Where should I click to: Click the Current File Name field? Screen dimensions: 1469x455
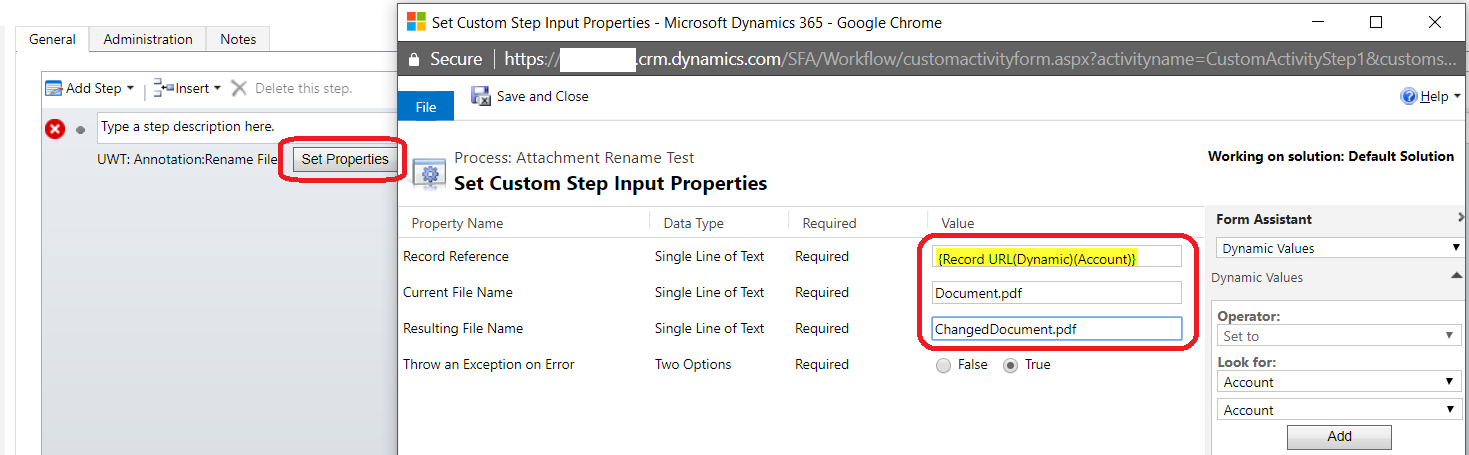tap(1057, 293)
